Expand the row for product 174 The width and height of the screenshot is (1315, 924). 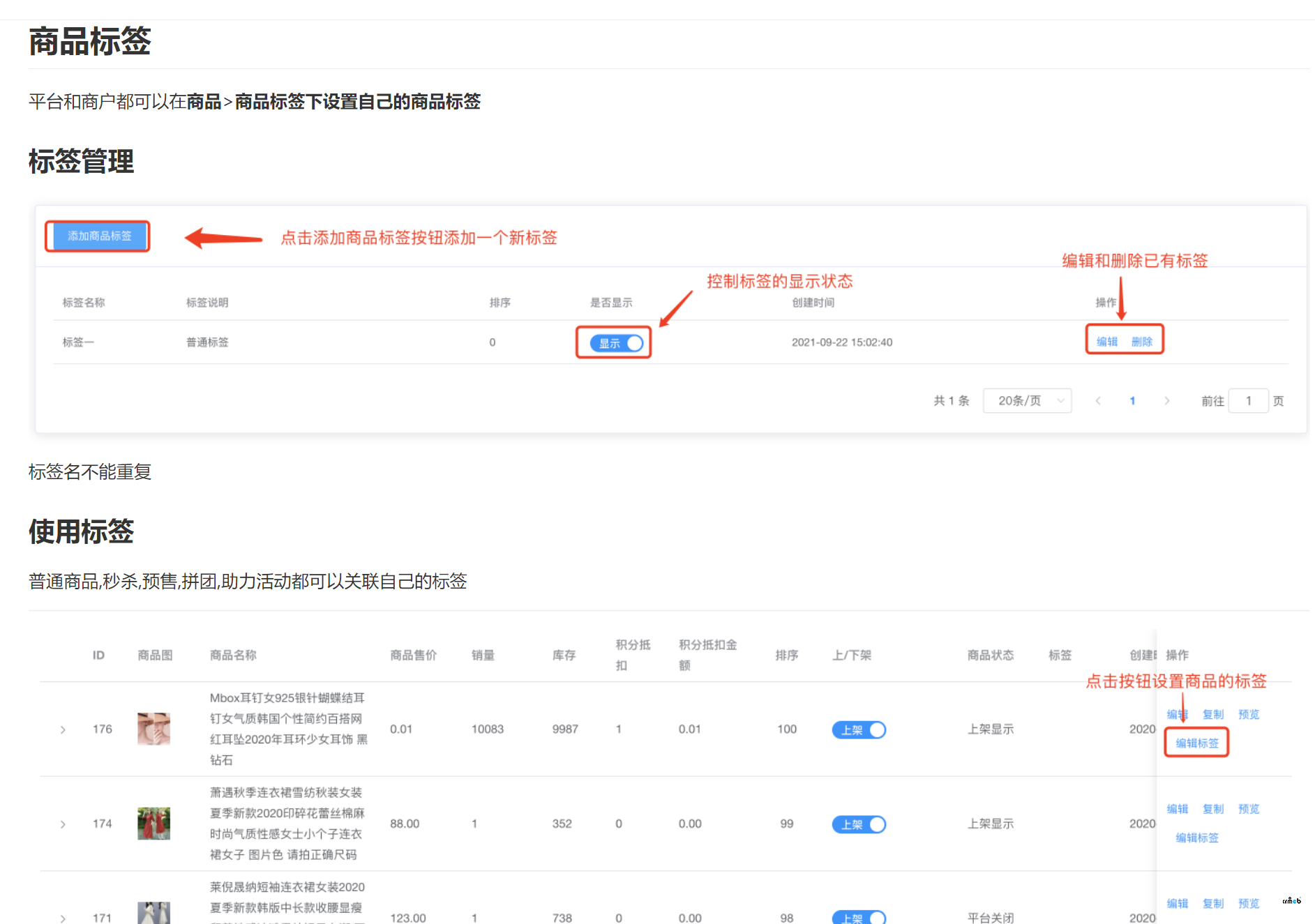63,824
